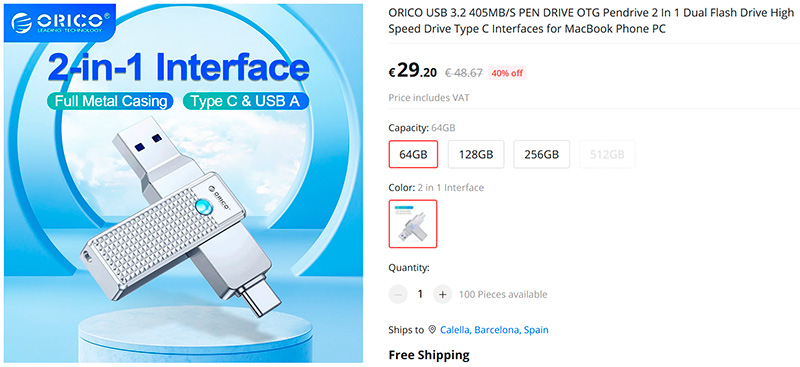Increase quantity with the plus button
Image resolution: width=800 pixels, height=367 pixels.
click(x=442, y=295)
